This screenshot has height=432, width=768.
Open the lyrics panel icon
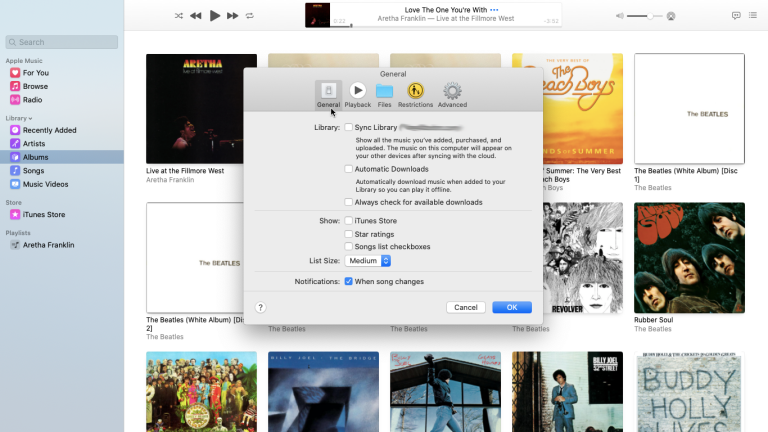coord(736,16)
